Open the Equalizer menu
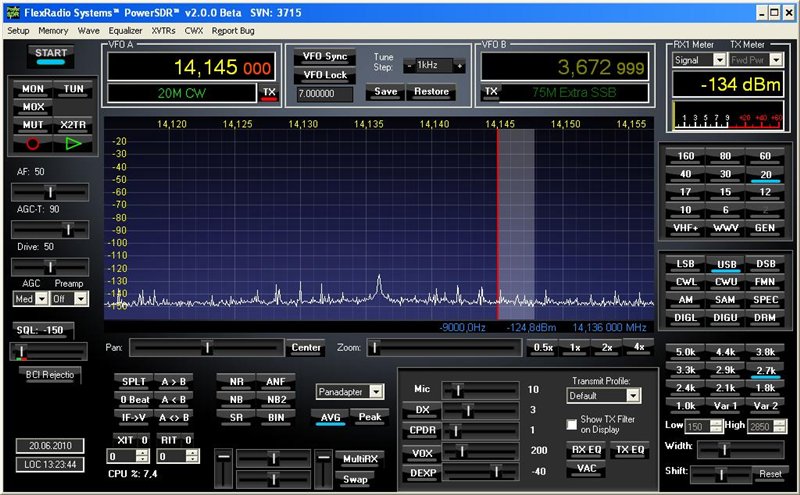This screenshot has width=800, height=495. 126,31
